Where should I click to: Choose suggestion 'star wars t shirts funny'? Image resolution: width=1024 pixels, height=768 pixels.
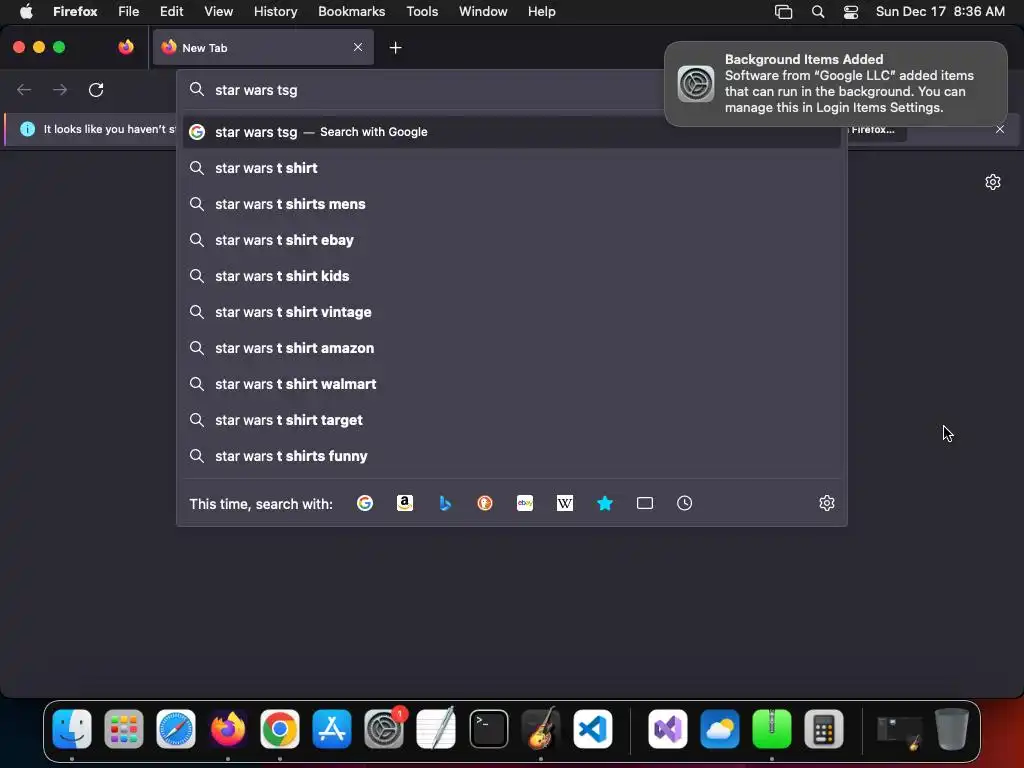coord(512,455)
